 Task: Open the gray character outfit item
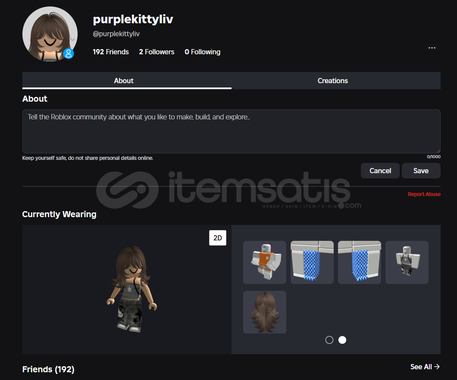pyautogui.click(x=407, y=262)
